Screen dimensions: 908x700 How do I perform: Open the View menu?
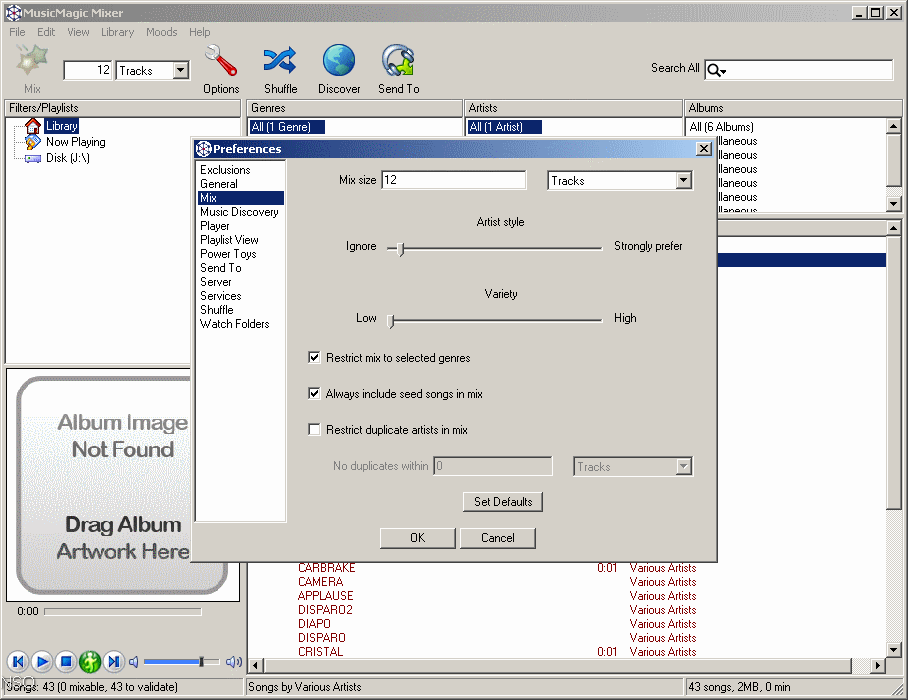tap(78, 32)
